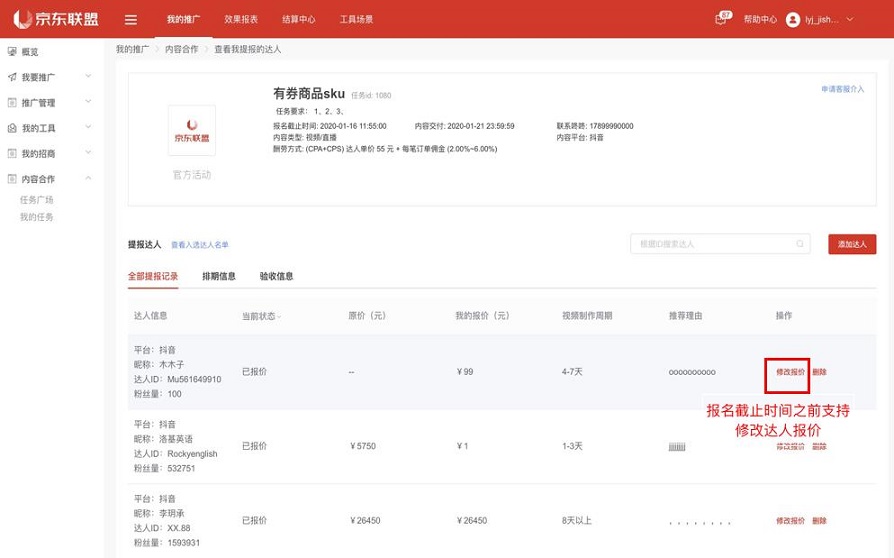Click the 我的工具 sidebar icon
894x558 pixels.
(12, 128)
